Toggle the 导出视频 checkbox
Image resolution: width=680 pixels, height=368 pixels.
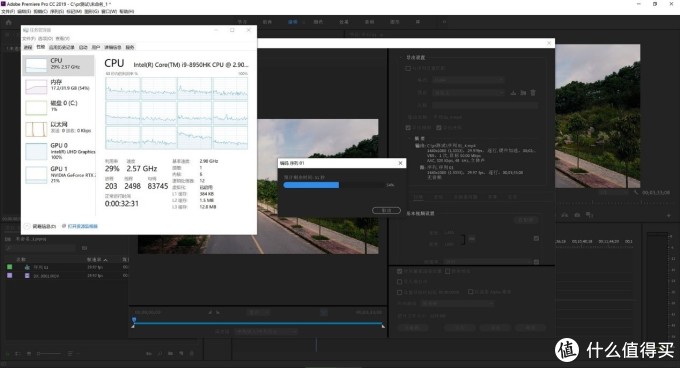[x=408, y=128]
